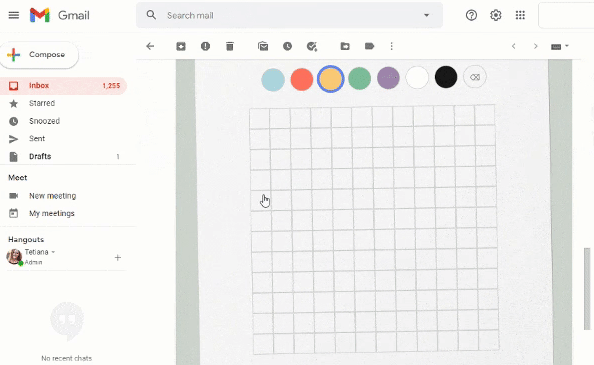Add the email to Tasks
594x365 pixels.
(x=312, y=46)
